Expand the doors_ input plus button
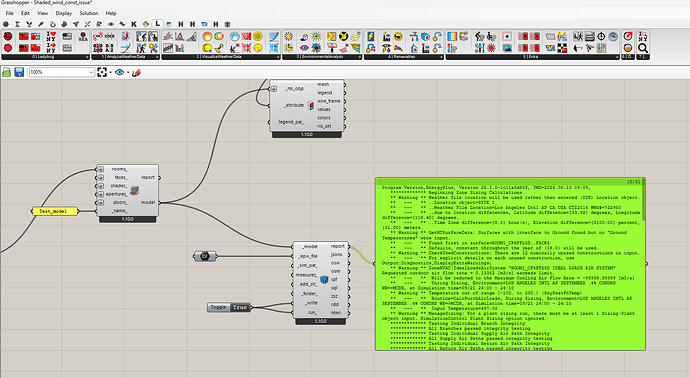 [101, 202]
